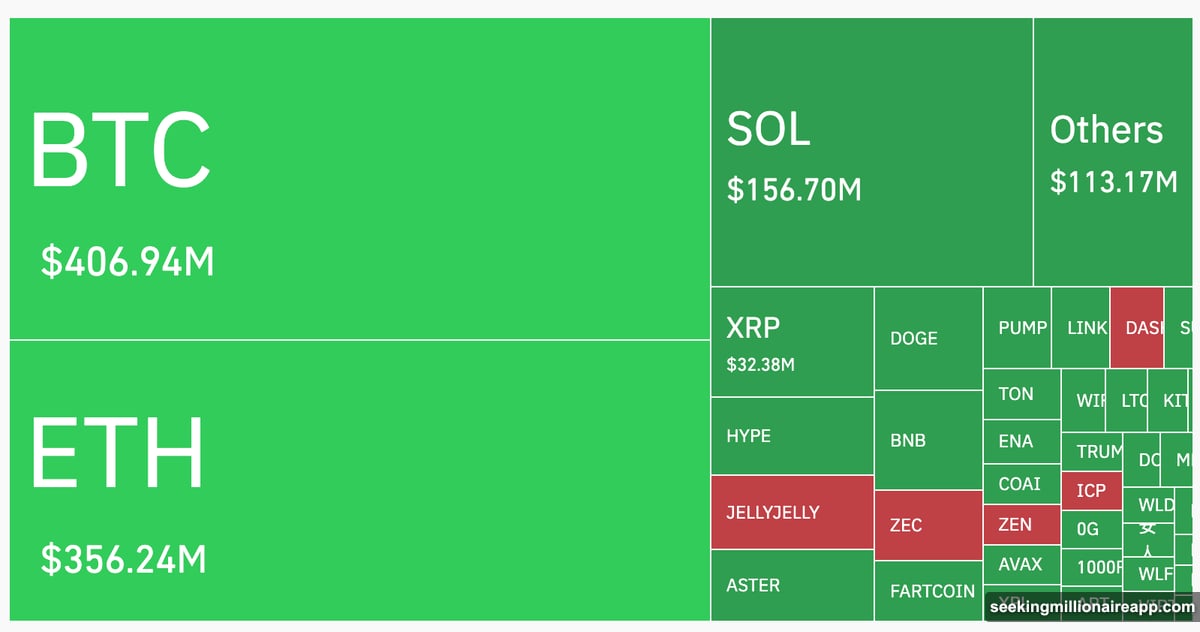Select the BNB tile
The height and width of the screenshot is (632, 1200).
click(928, 440)
